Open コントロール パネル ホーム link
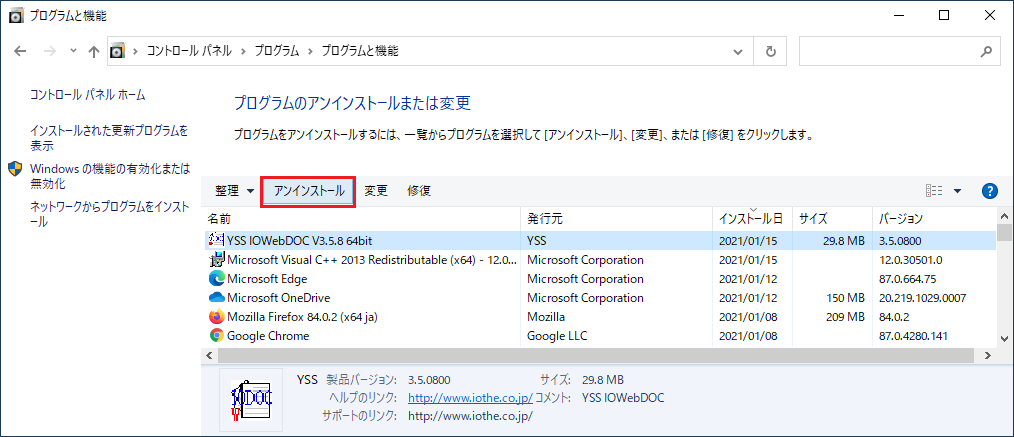Viewport: 1014px width, 437px height. click(88, 95)
